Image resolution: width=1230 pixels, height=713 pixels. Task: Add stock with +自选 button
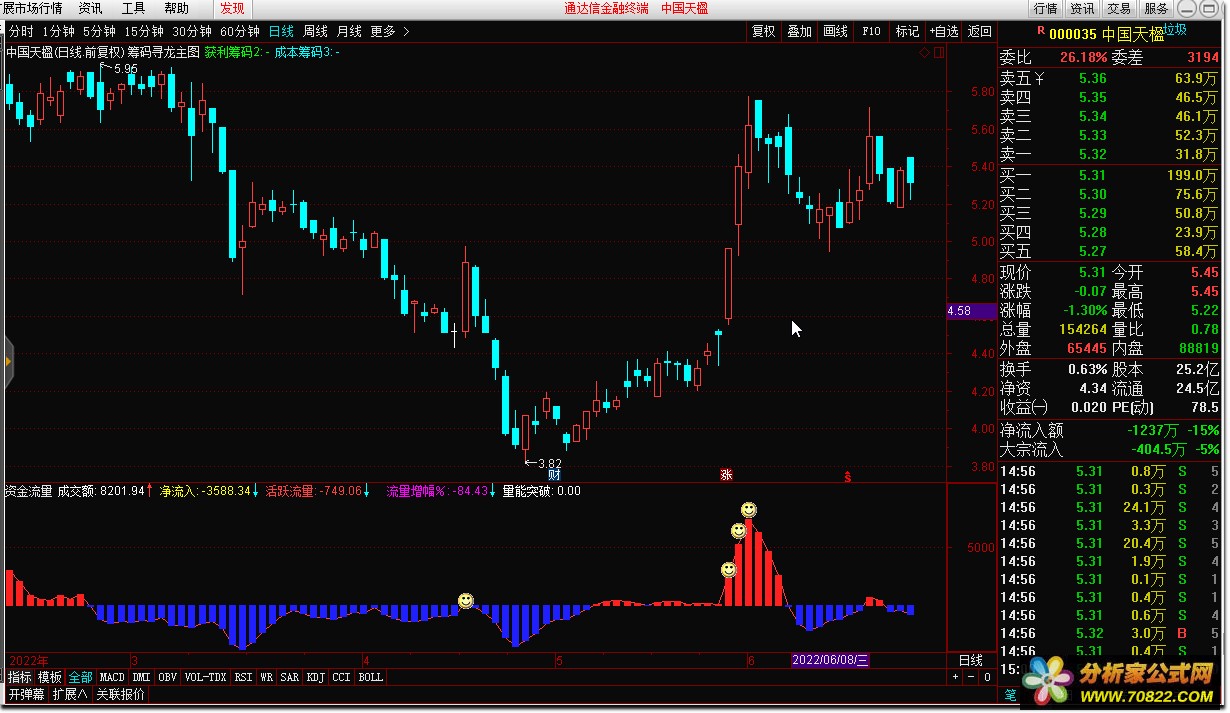(x=943, y=31)
